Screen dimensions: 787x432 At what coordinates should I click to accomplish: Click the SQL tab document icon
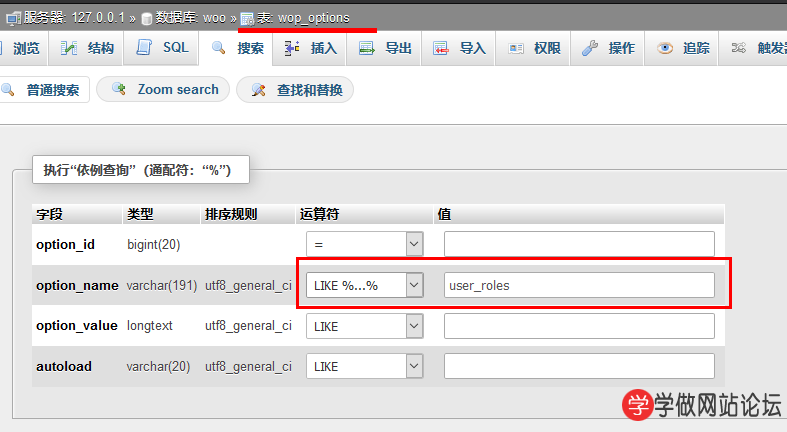[x=144, y=48]
